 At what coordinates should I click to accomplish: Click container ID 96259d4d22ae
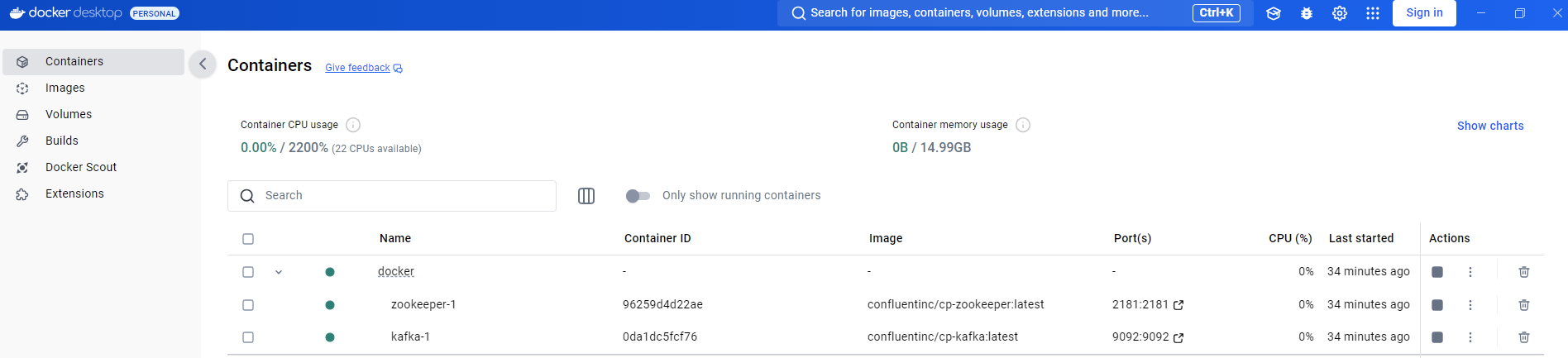[x=662, y=304]
